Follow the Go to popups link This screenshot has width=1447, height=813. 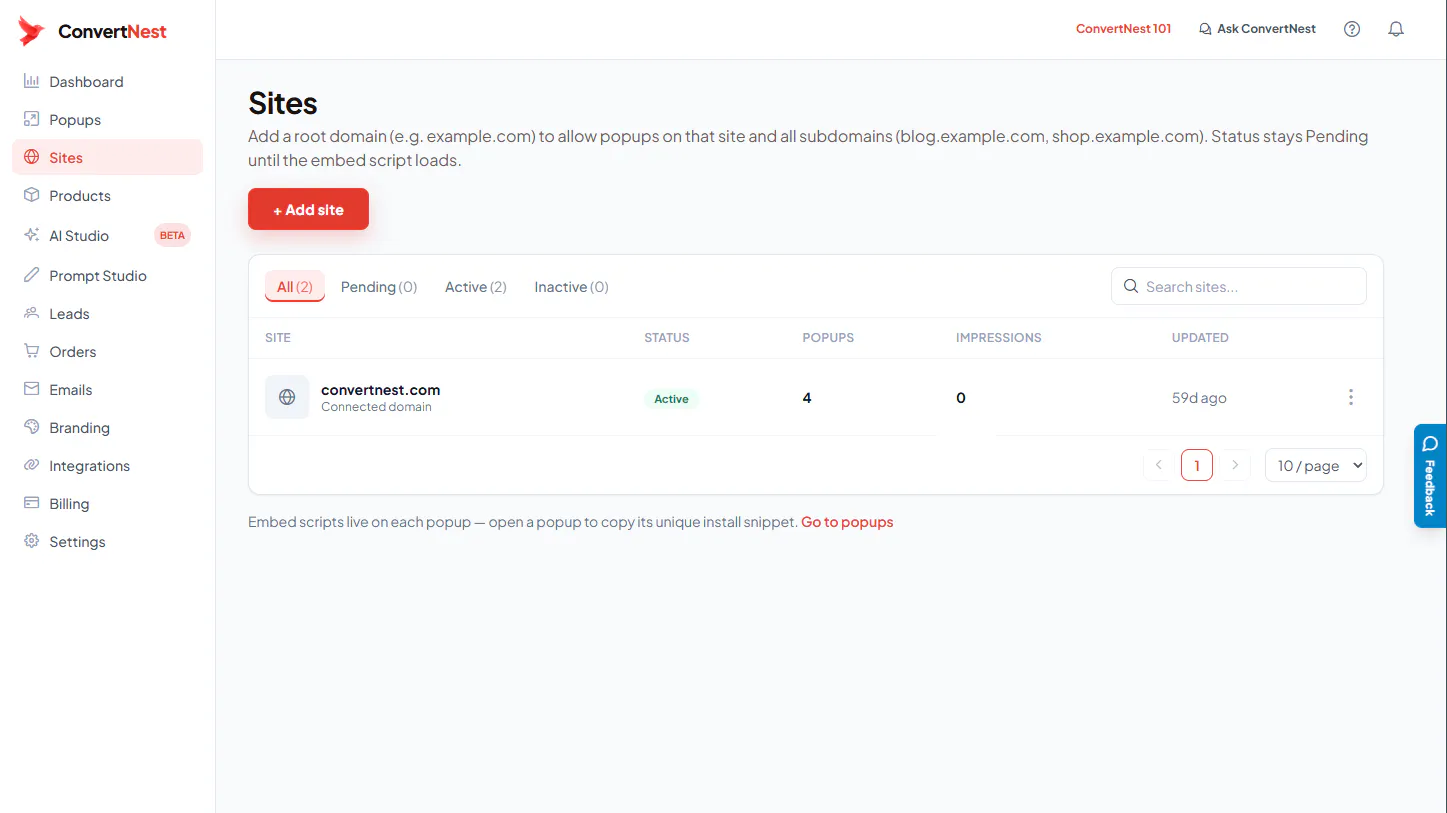click(847, 522)
